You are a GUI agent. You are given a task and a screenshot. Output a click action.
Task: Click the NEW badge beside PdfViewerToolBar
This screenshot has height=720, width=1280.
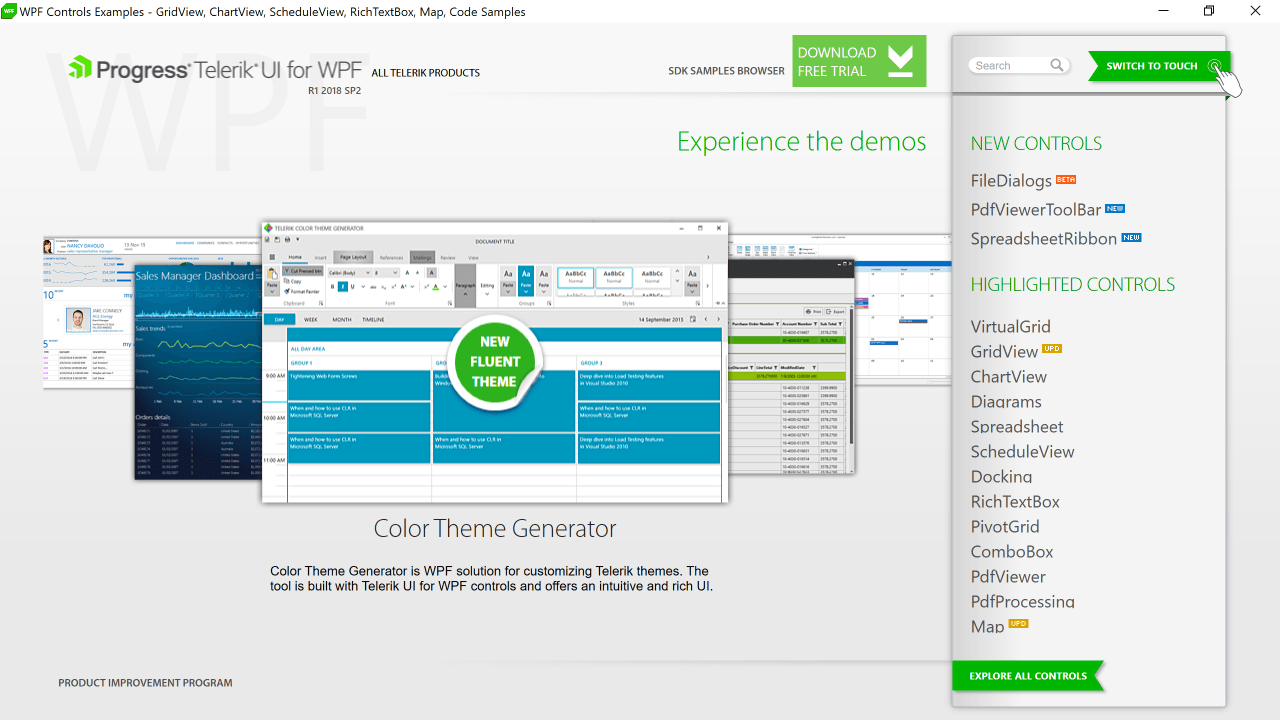pyautogui.click(x=1115, y=208)
